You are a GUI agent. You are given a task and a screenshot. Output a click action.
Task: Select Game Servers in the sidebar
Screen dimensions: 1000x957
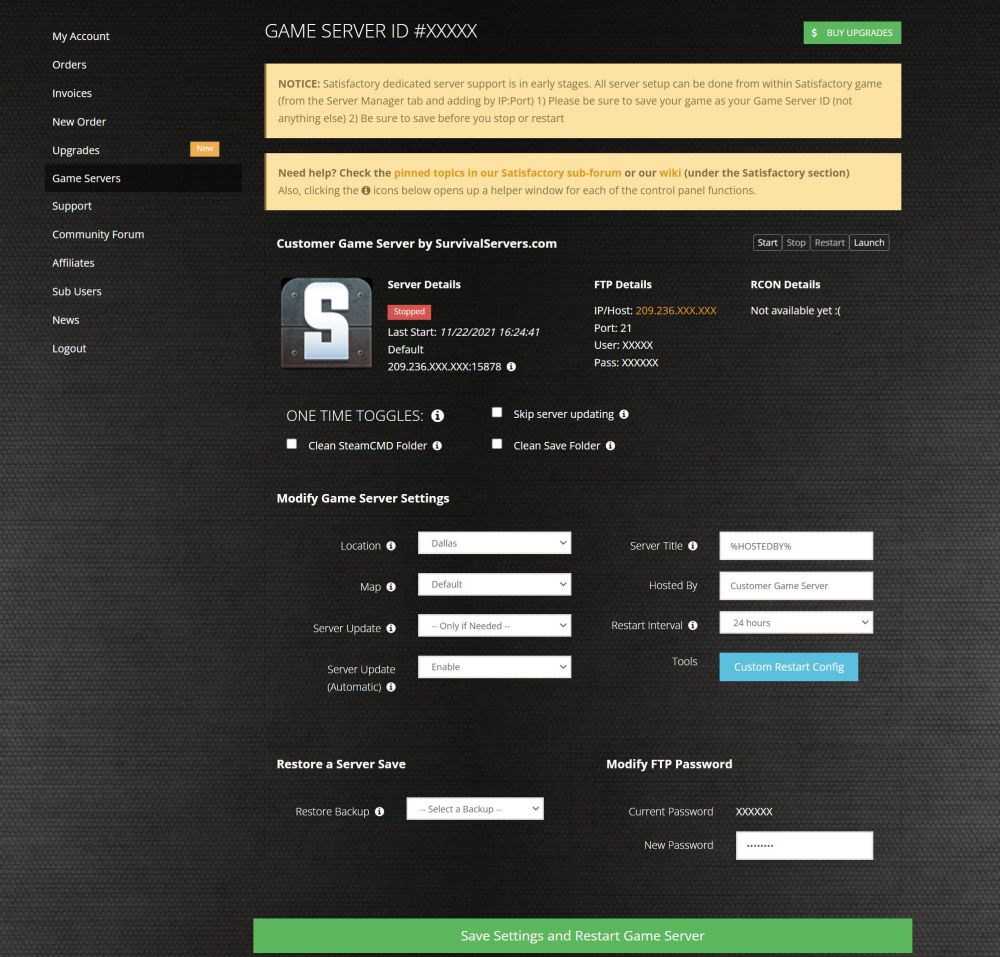pyautogui.click(x=143, y=178)
